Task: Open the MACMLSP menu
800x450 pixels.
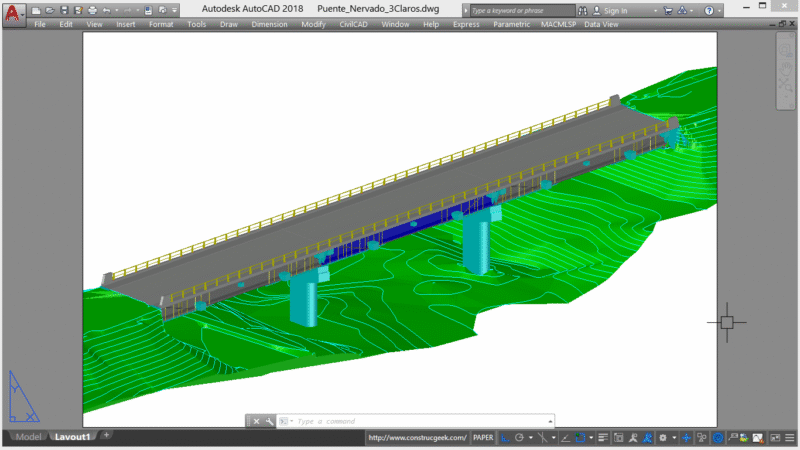Action: (x=559, y=24)
